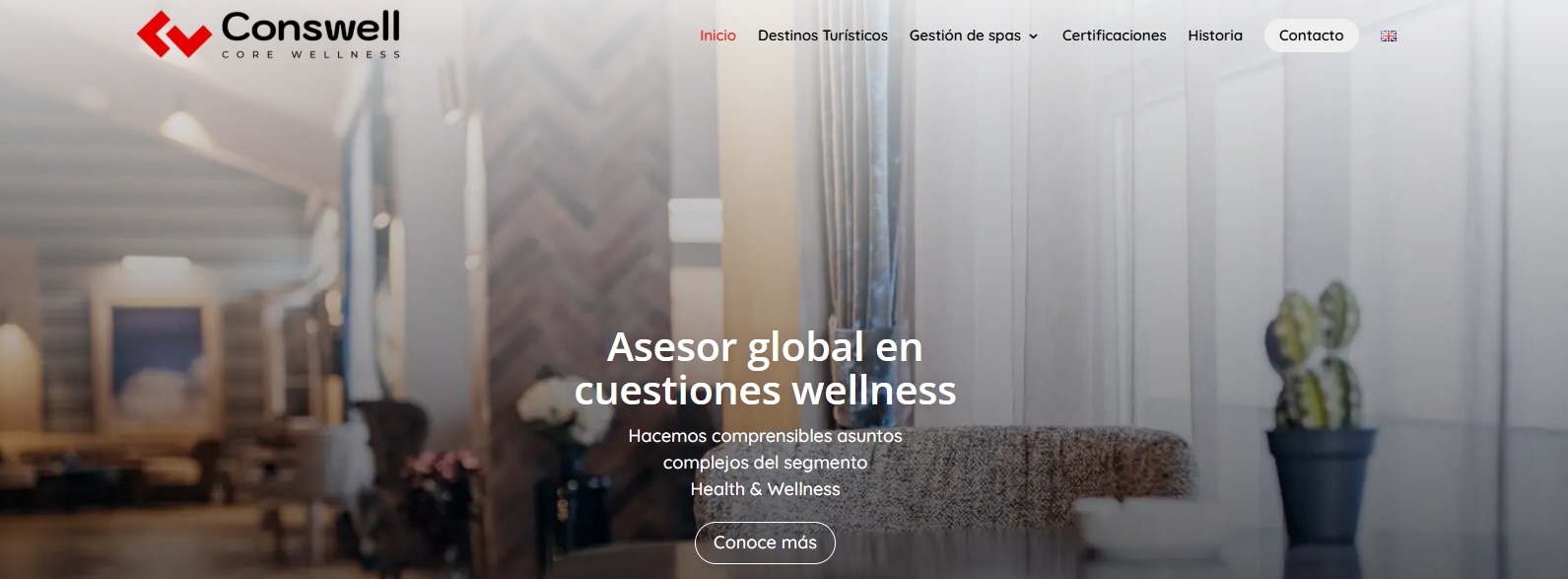Screen dimensions: 1568x579
Task: Click the headline Asesor global en cuestiones wellness
Action: point(765,368)
